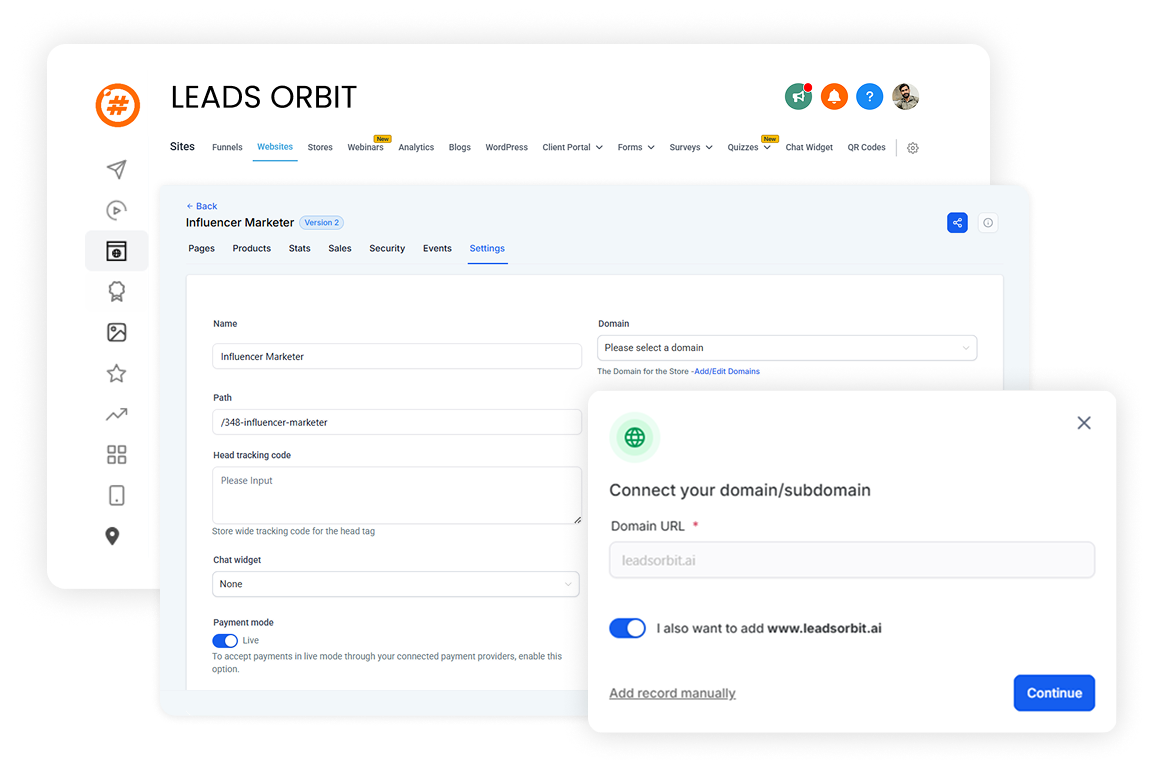Click the Continue button

point(1054,693)
